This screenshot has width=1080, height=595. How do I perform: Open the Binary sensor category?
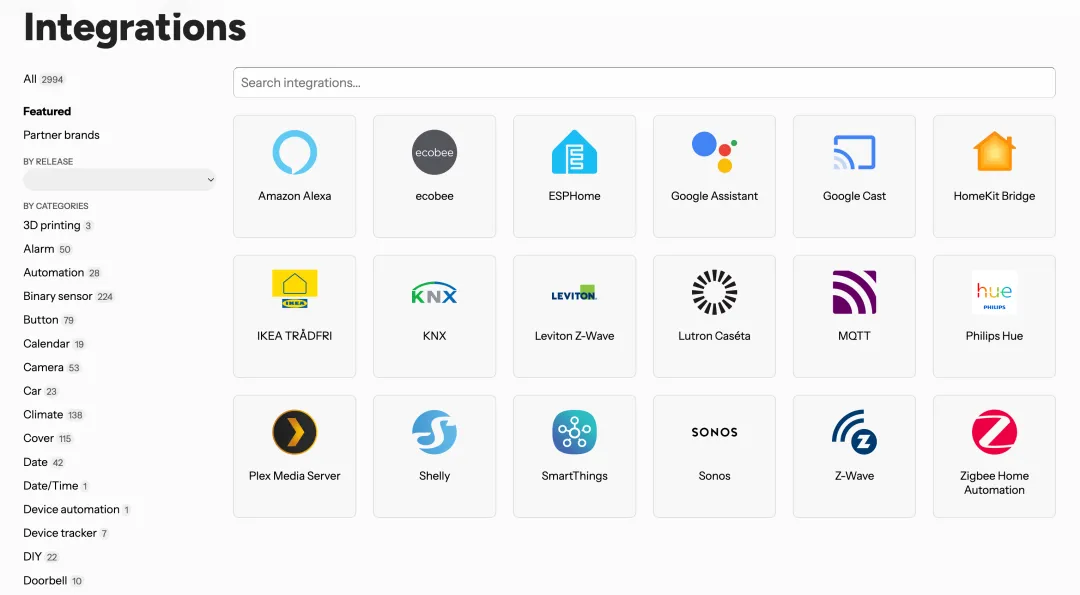pos(68,296)
